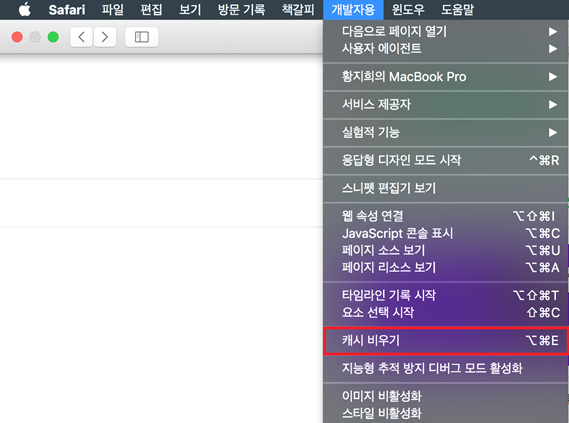This screenshot has width=569, height=423.
Task: Open the Apple menu icon
Action: [x=25, y=9]
